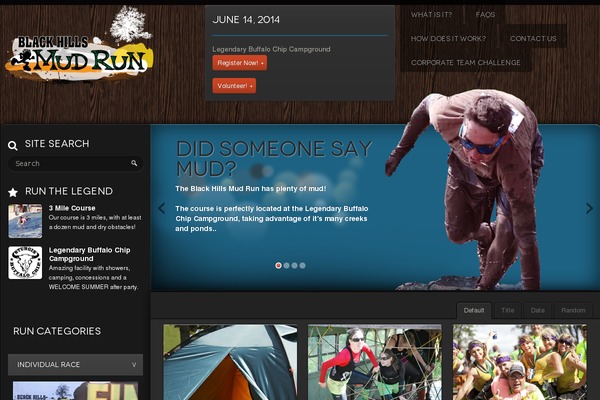Switch to the Title sort tab
Viewport: 600px width, 400px height.
pos(507,310)
